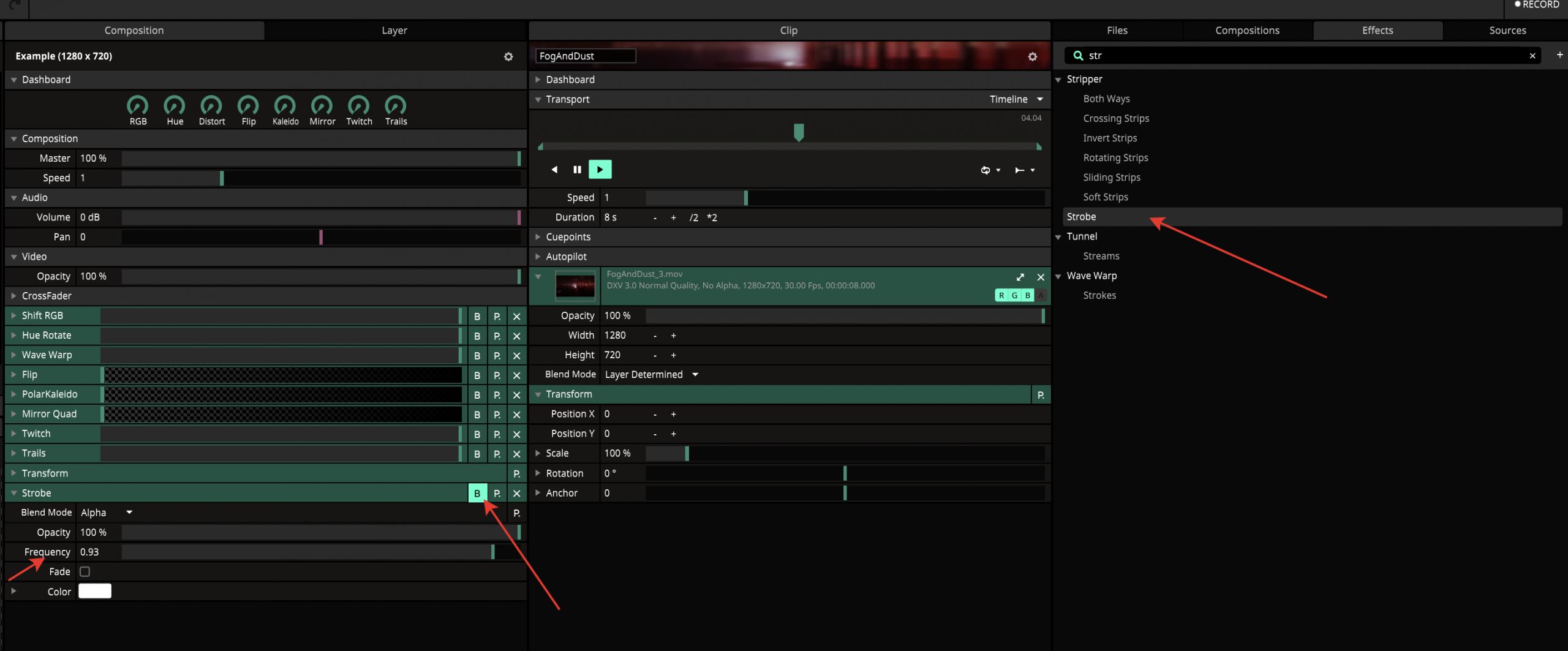
Task: Remove the Shift RGB effect
Action: click(x=516, y=316)
